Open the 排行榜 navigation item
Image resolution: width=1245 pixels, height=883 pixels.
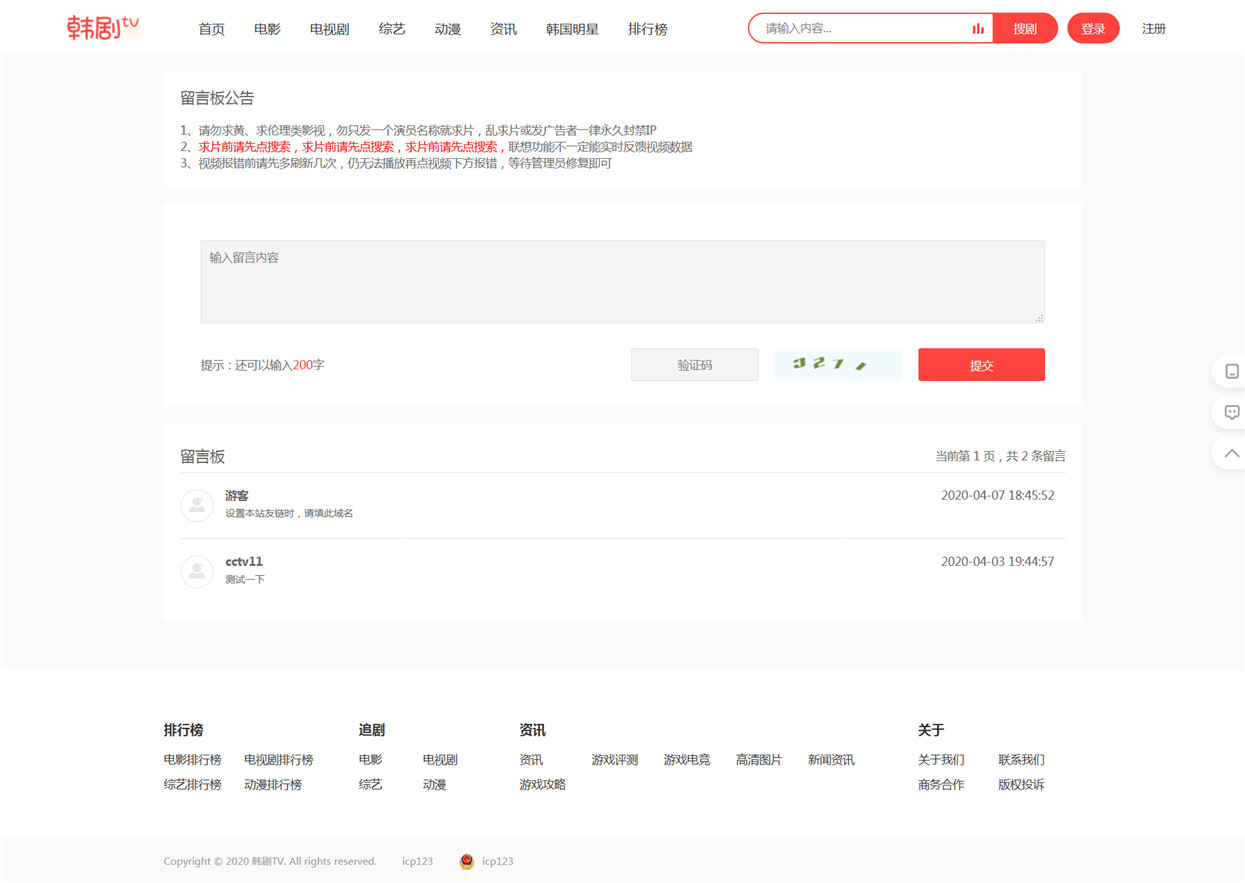point(648,29)
